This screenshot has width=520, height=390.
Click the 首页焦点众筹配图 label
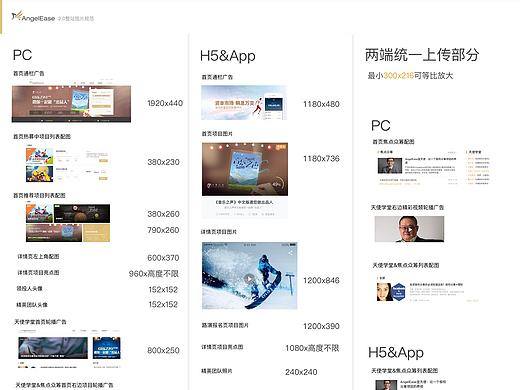tap(393, 141)
